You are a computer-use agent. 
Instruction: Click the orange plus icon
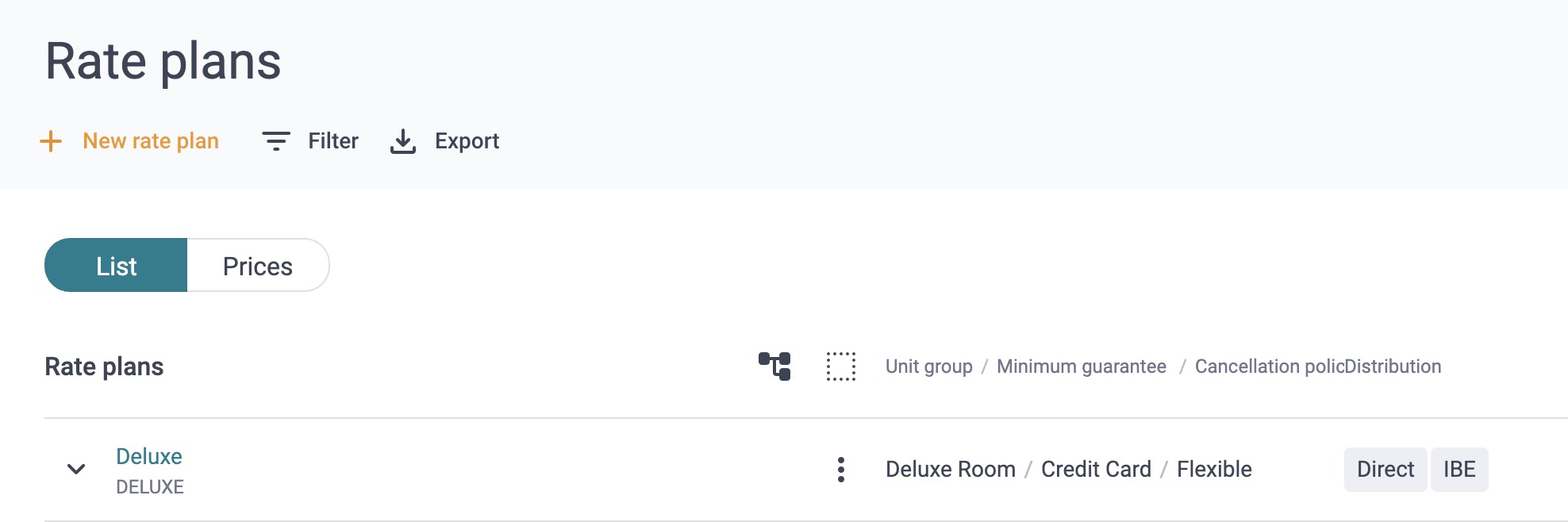coord(51,141)
